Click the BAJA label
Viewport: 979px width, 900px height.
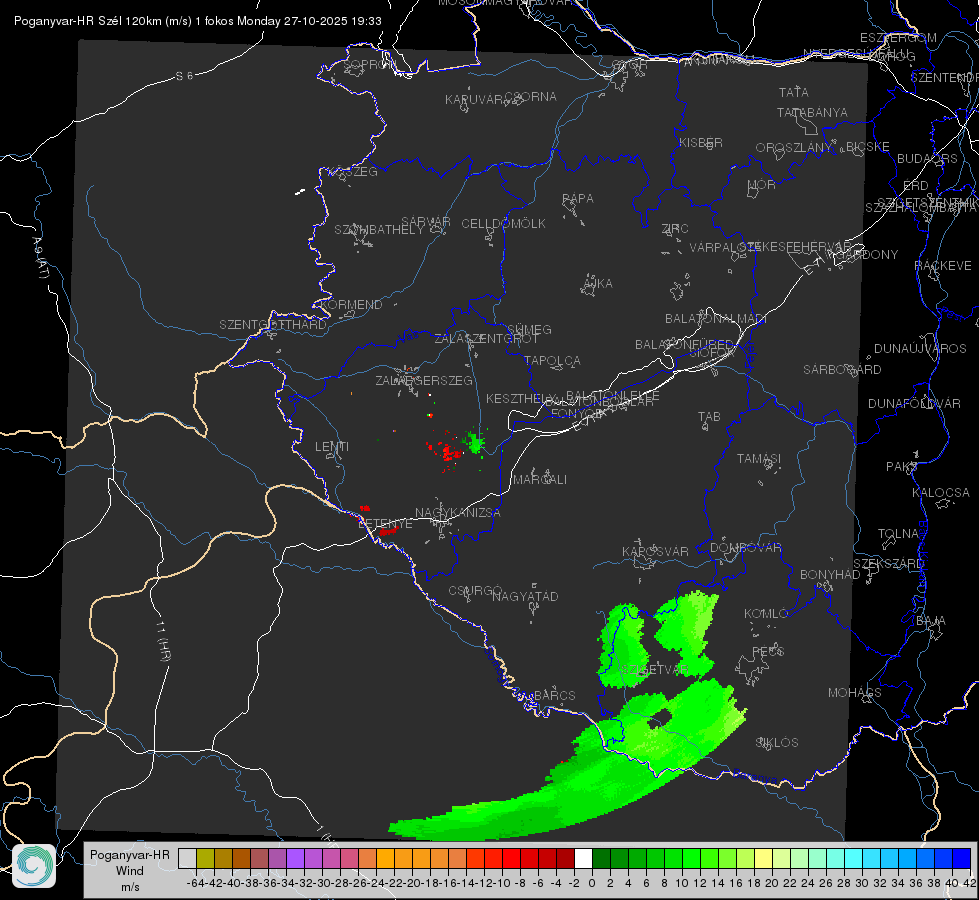pyautogui.click(x=931, y=621)
